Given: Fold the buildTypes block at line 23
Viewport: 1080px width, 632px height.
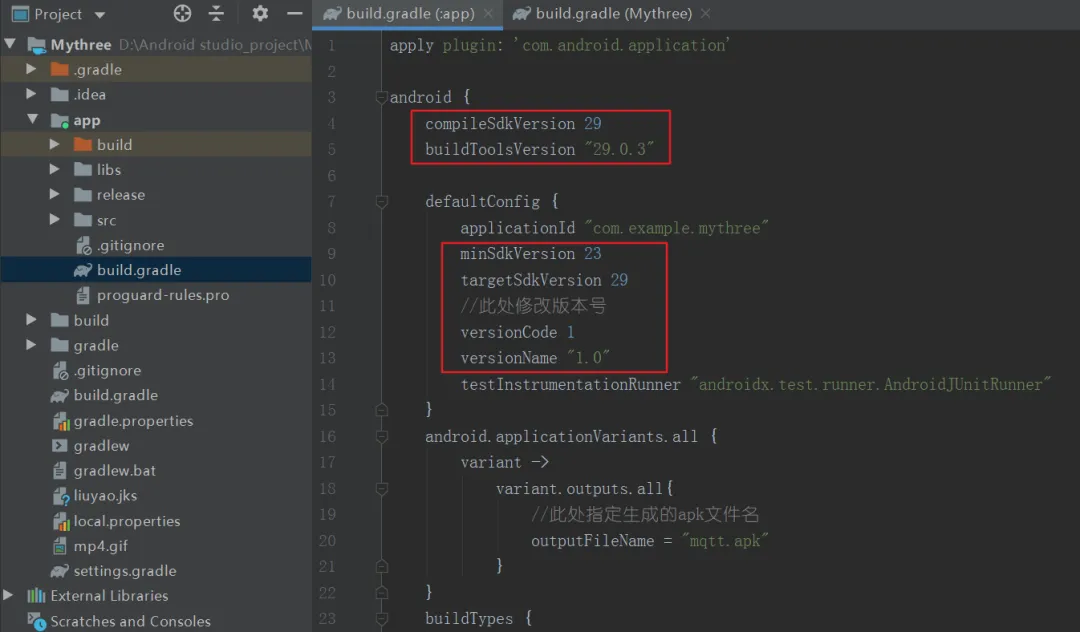Looking at the screenshot, I should tap(382, 618).
